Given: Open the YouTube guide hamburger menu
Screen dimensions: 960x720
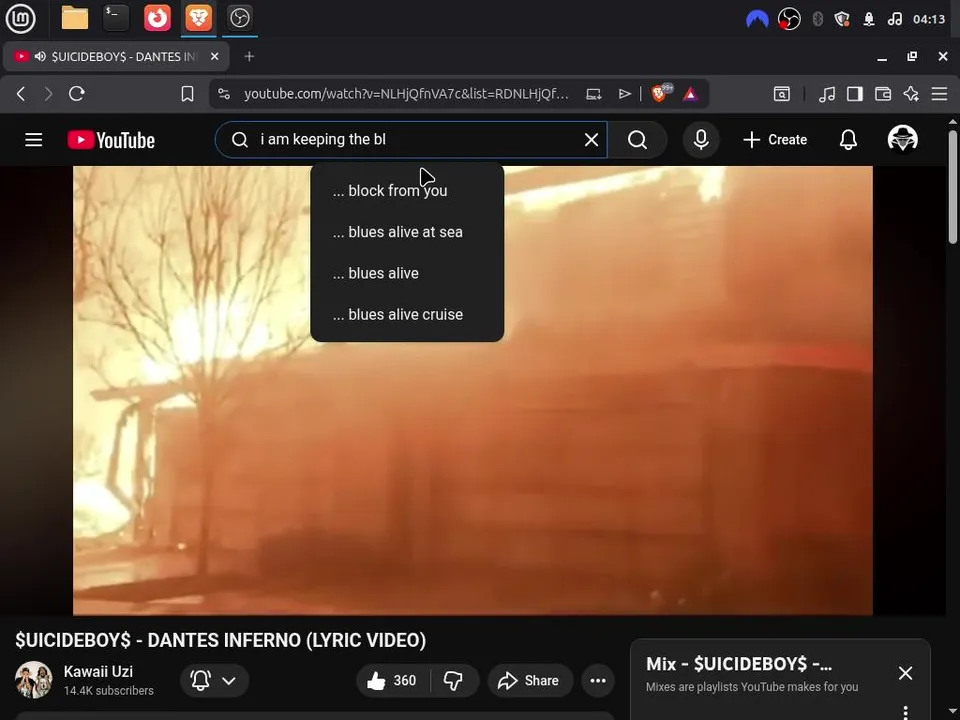Looking at the screenshot, I should point(34,140).
